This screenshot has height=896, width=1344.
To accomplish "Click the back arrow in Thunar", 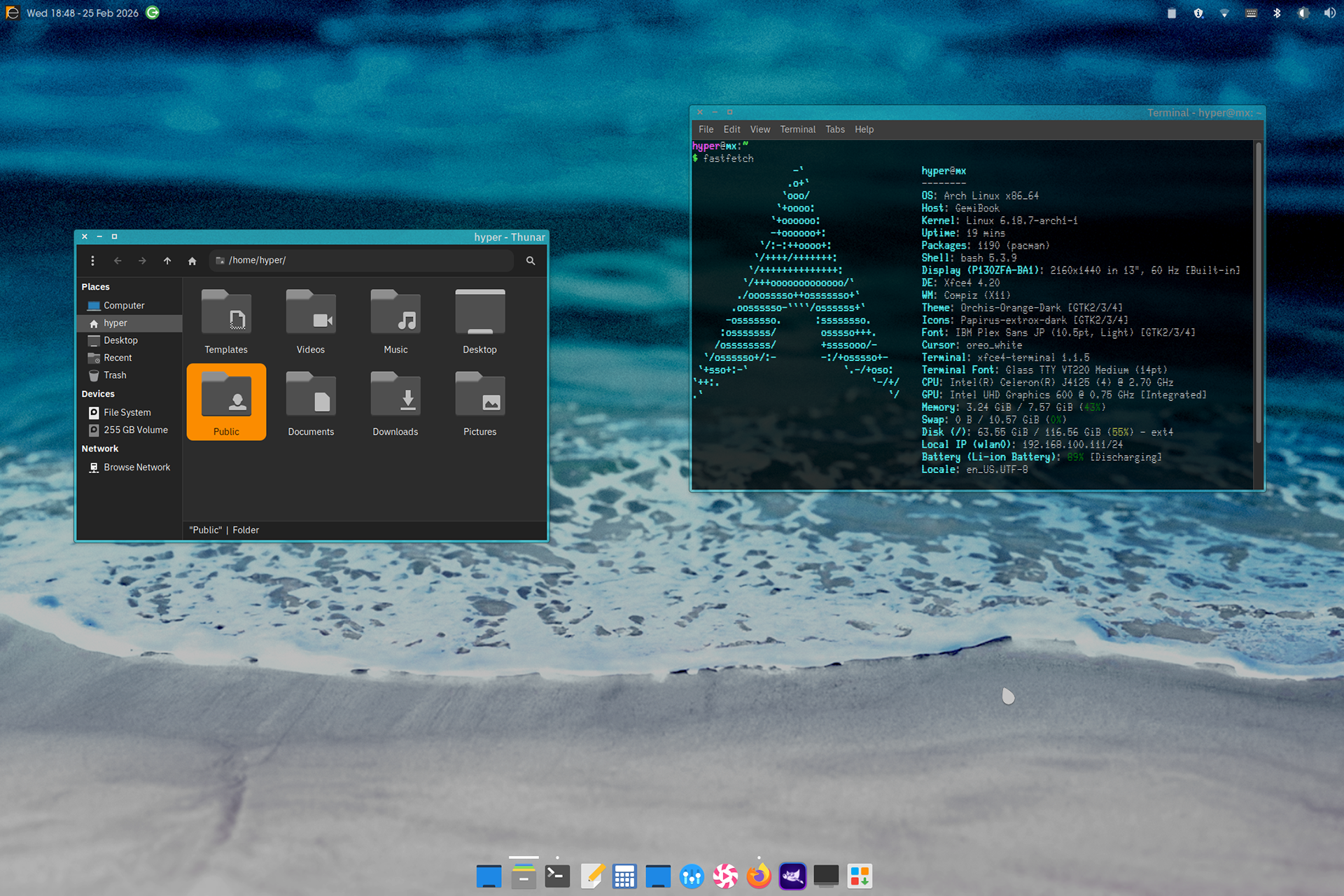I will (x=118, y=260).
